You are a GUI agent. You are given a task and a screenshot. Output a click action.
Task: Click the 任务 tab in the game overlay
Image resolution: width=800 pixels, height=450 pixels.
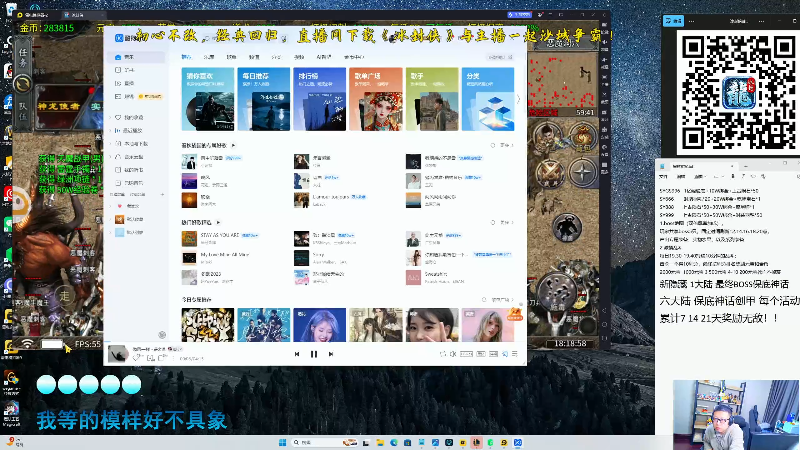click(23, 58)
